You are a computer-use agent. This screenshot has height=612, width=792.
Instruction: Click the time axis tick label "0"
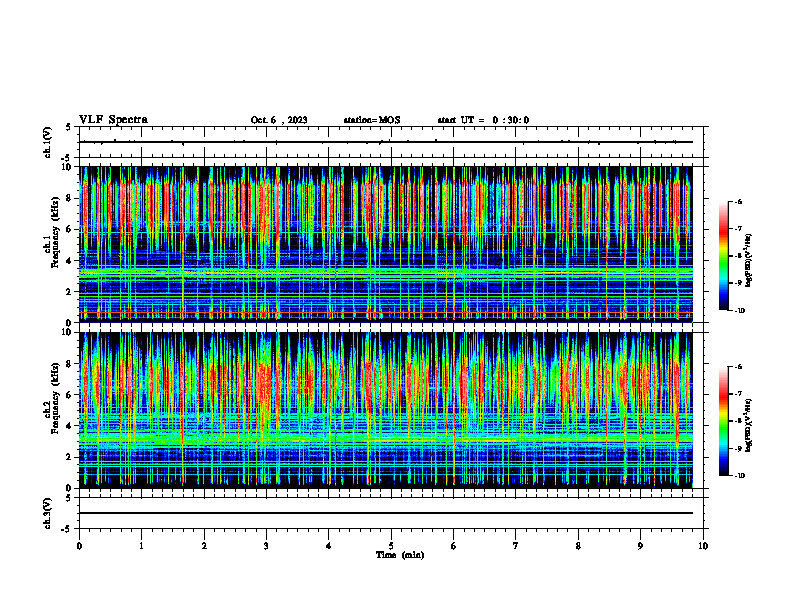pyautogui.click(x=79, y=546)
